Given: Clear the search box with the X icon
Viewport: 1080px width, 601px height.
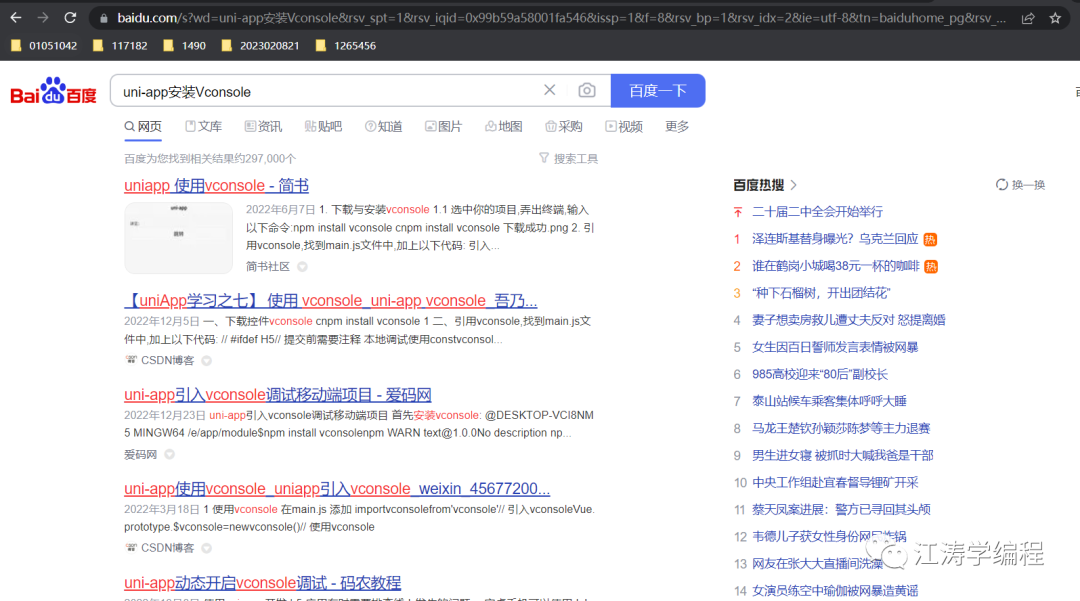Looking at the screenshot, I should (549, 90).
